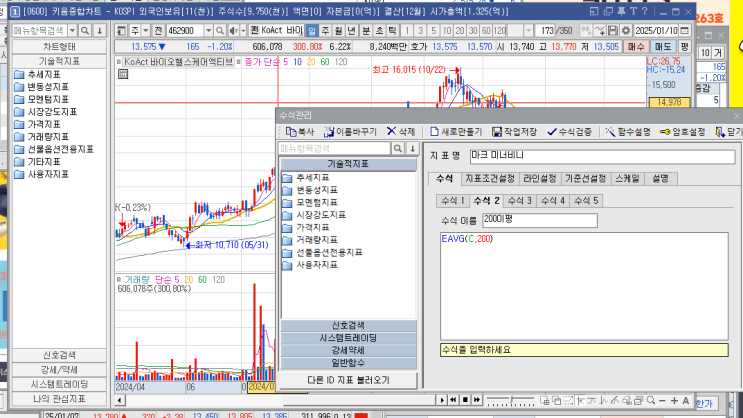Open the left 메뉴항목검색 dropdown arrow
The image size is (743, 418).
(x=72, y=31)
